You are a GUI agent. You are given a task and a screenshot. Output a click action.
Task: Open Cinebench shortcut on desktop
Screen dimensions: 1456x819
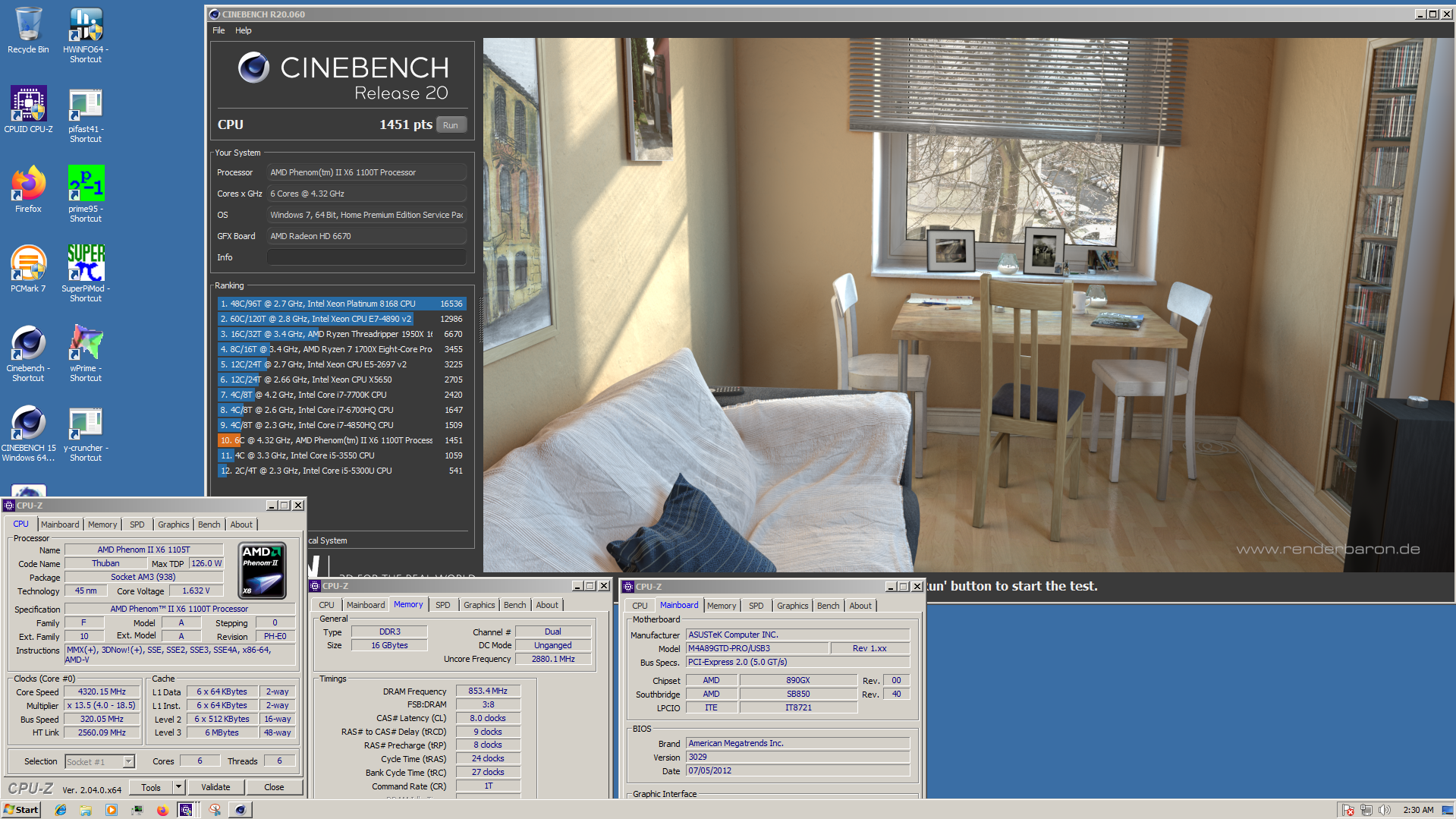(28, 353)
